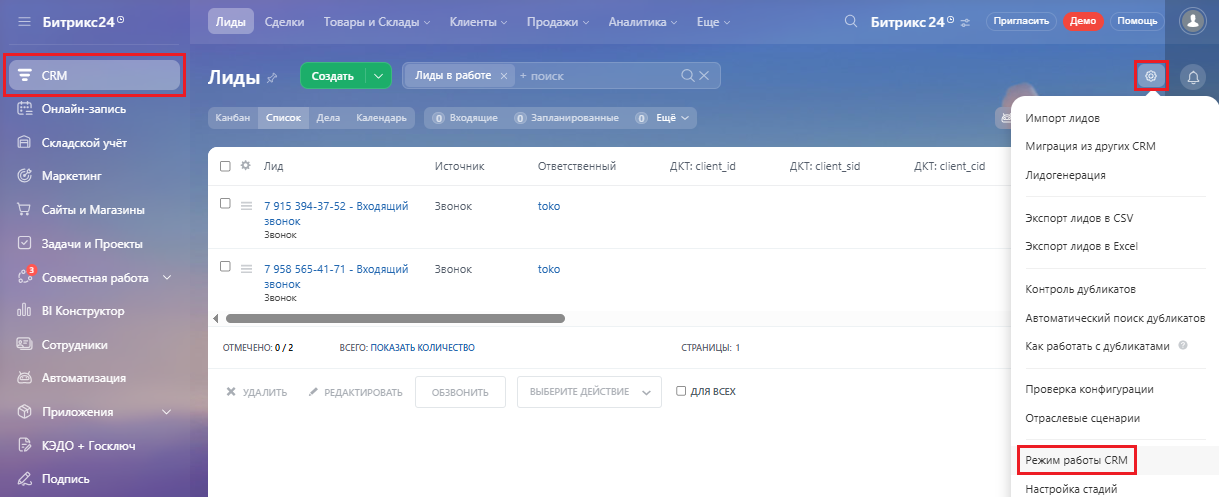Open row menu for lead 7 915 394-37-52
Image resolution: width=1219 pixels, height=497 pixels.
(246, 206)
